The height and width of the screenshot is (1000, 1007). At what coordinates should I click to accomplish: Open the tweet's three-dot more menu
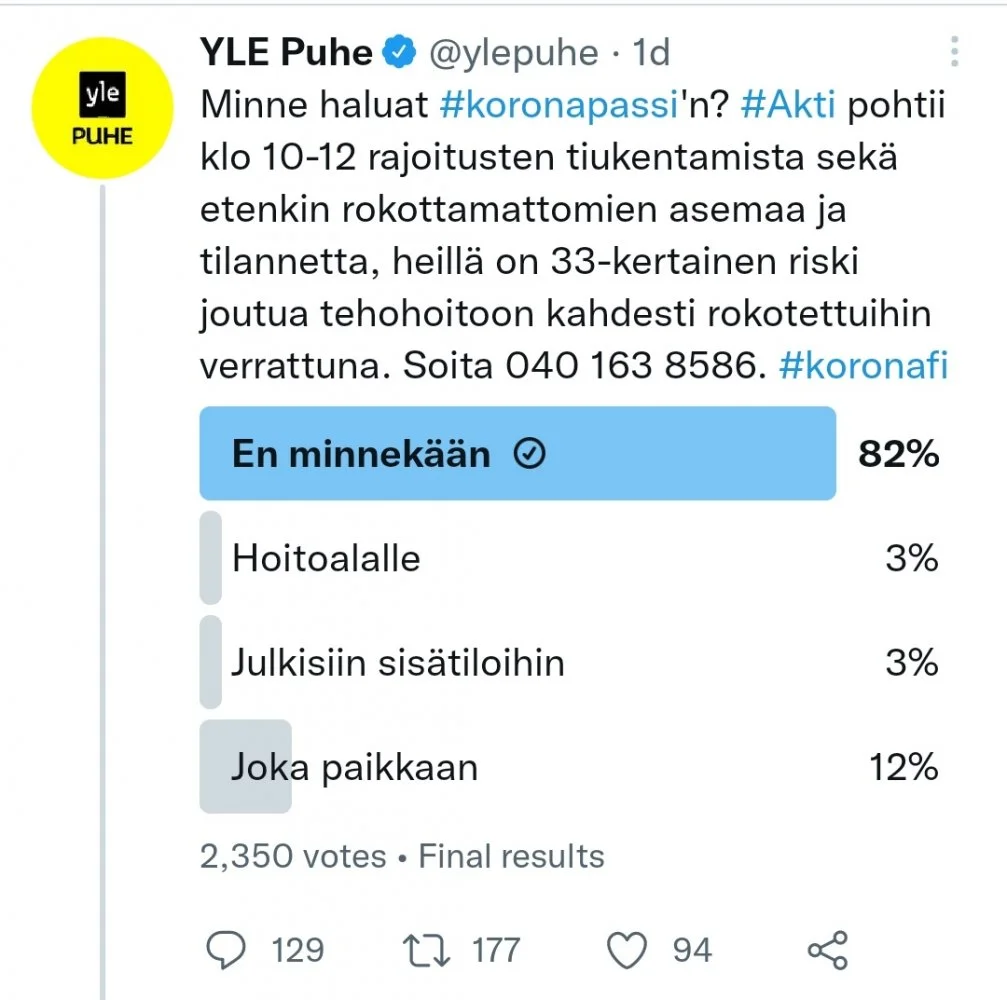pos(955,51)
